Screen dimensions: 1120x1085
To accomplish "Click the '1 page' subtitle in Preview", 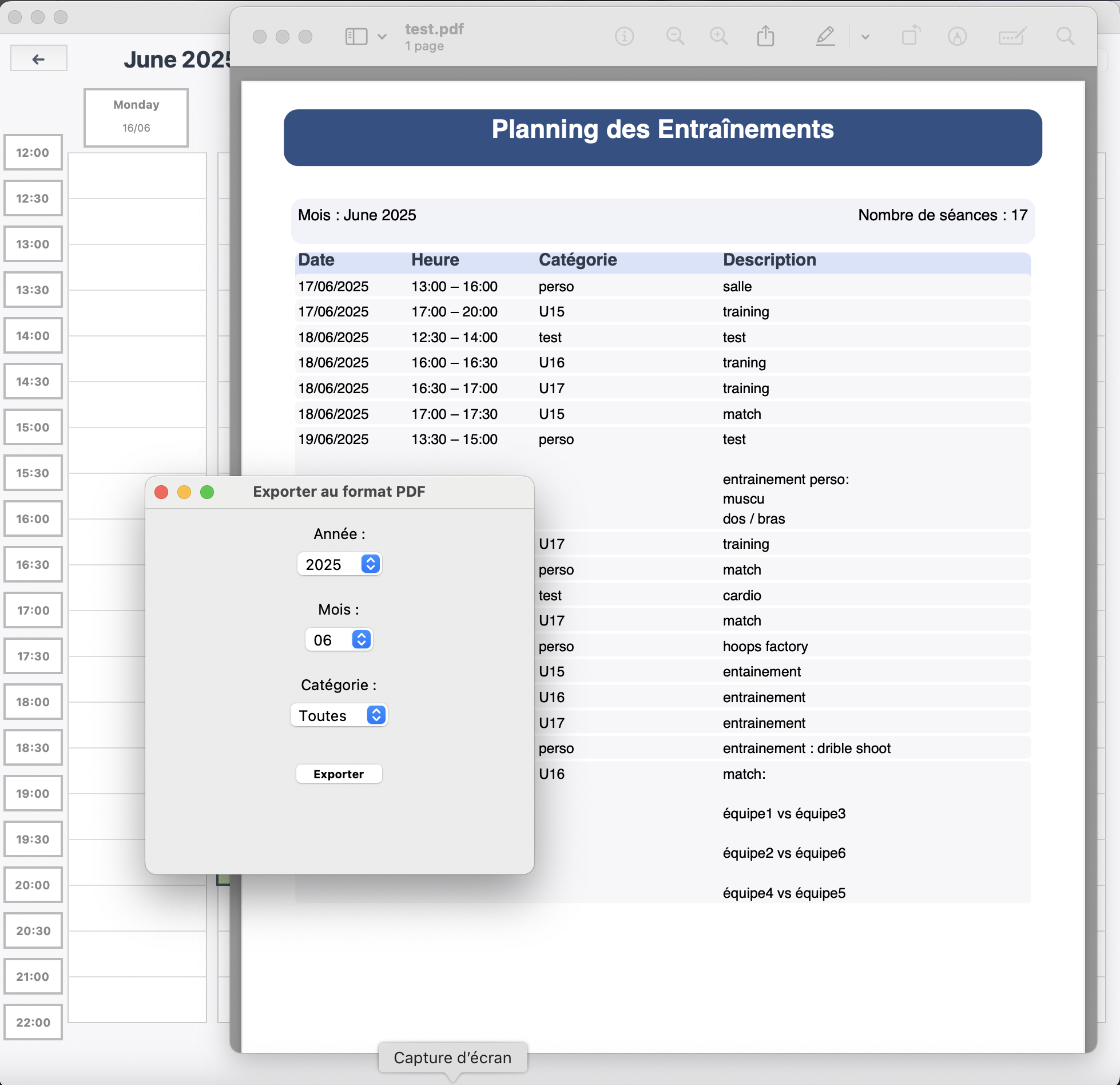I will coord(424,46).
